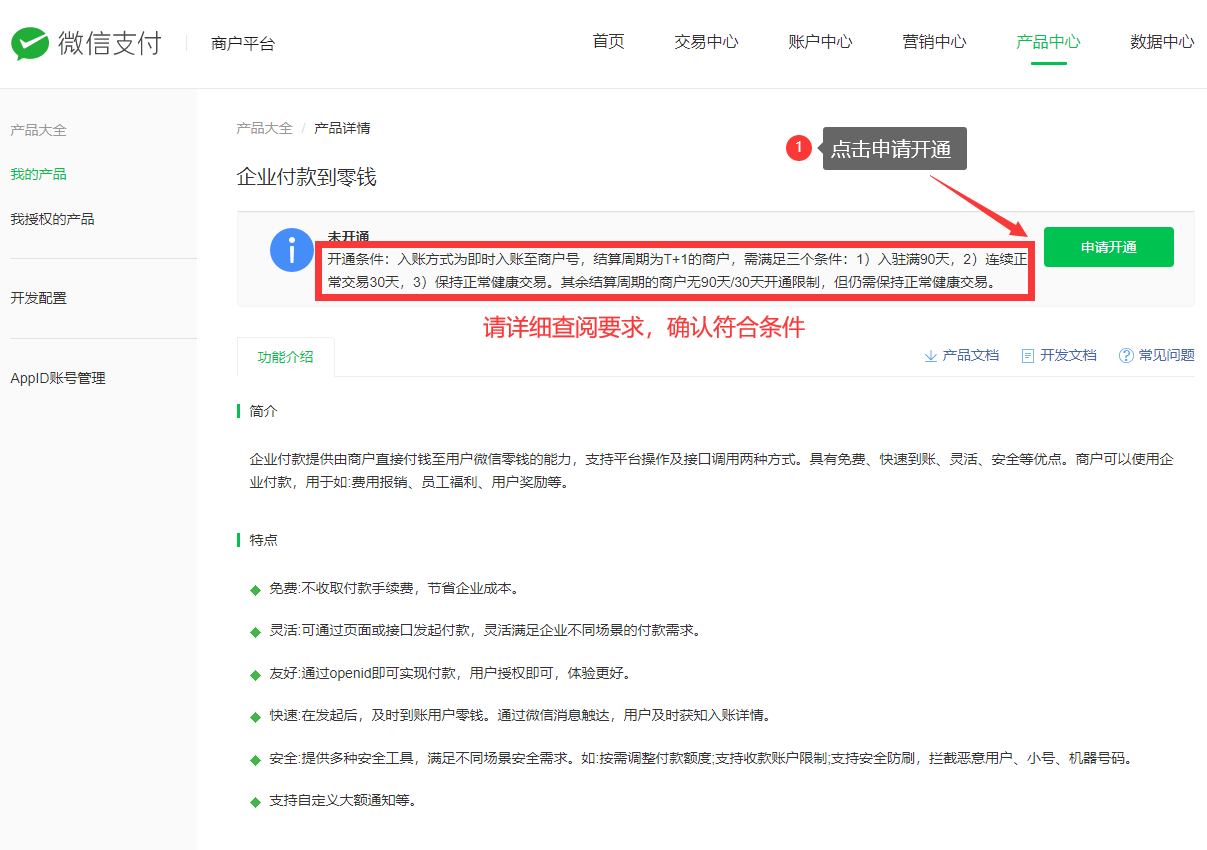Screen dimensions: 1207x850
Task: Click the WeChat Pay green logo icon
Action: pyautogui.click(x=30, y=43)
